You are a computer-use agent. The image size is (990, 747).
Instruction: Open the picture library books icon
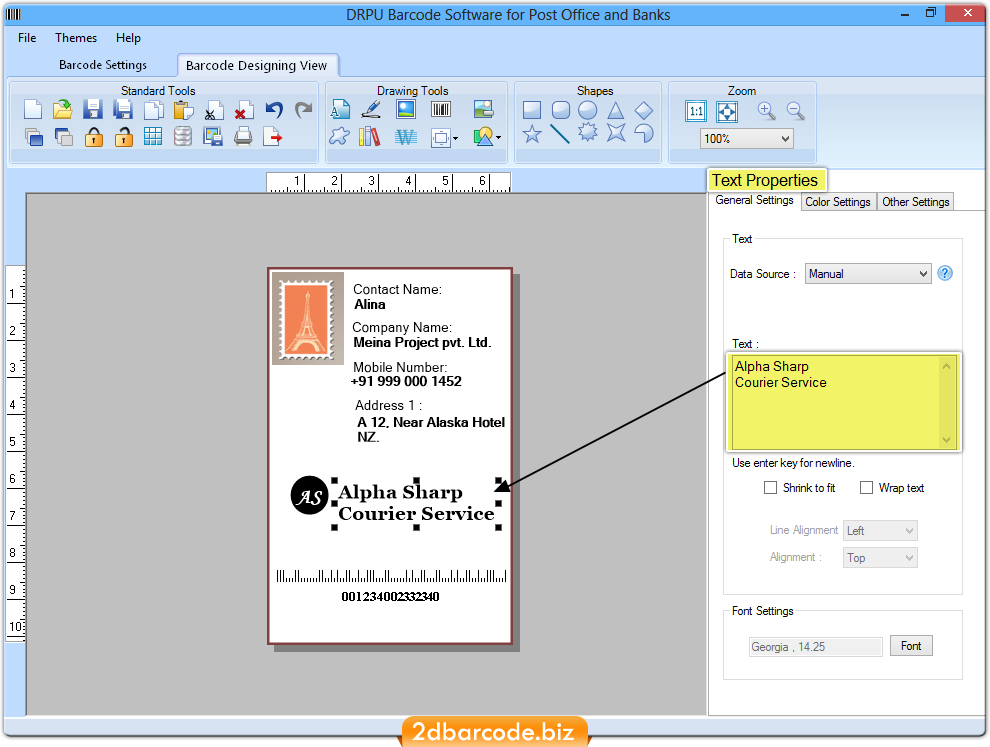(370, 136)
